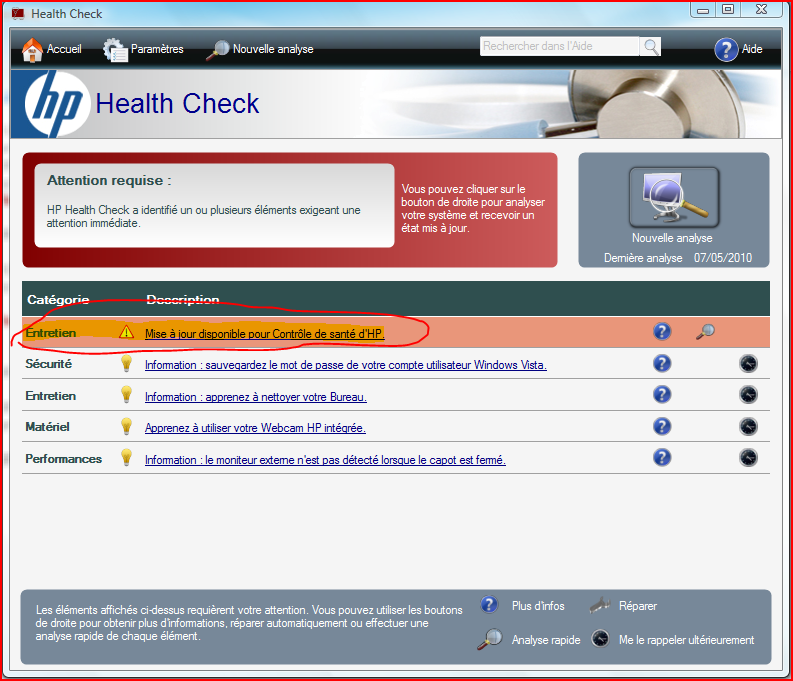Click the Catégorie column header
Image resolution: width=793 pixels, height=681 pixels.
pos(58,300)
